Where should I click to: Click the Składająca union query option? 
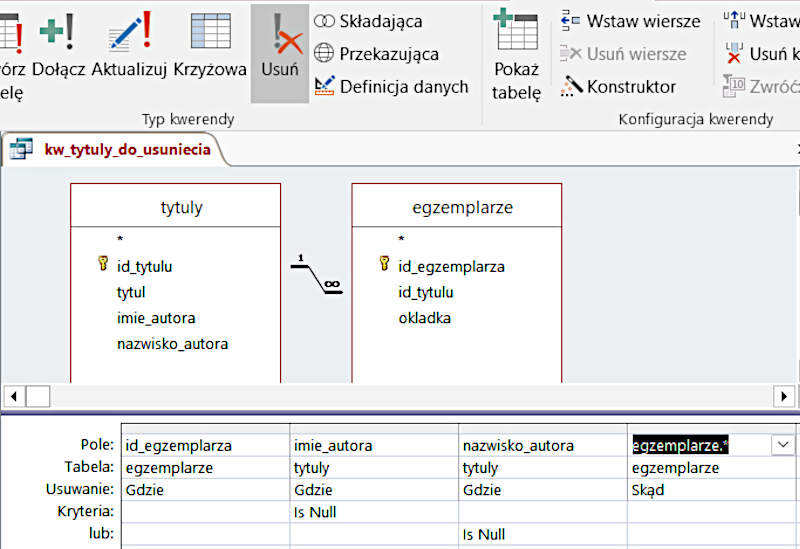pos(368,21)
